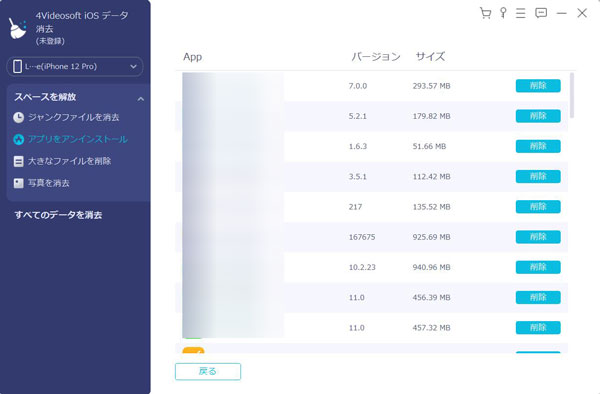Click the サイズ column header
Screen dimensions: 600x394
tap(430, 57)
